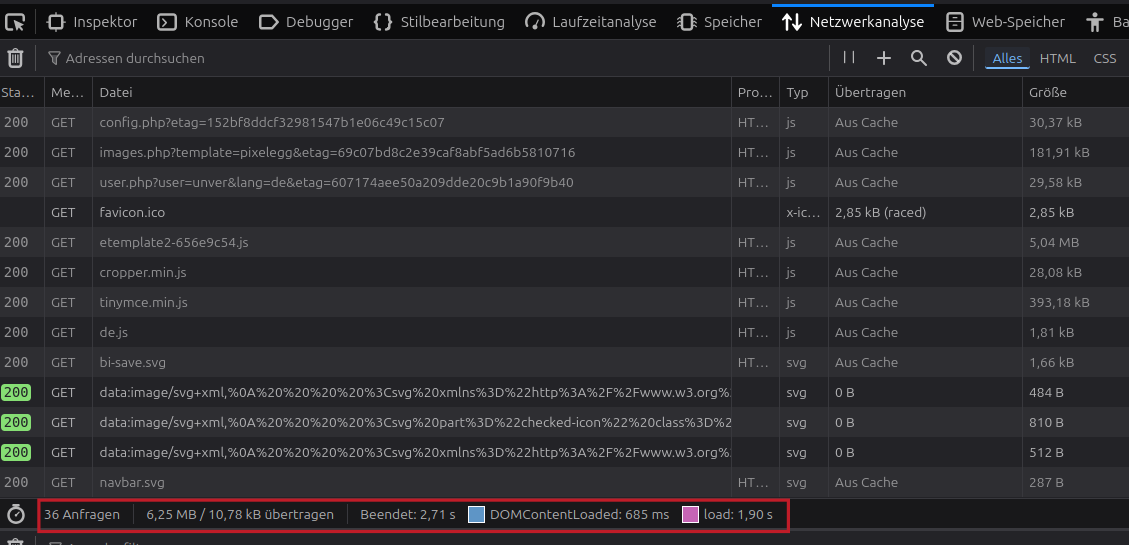
Task: Switch to the Inspektor tab
Action: 92,21
